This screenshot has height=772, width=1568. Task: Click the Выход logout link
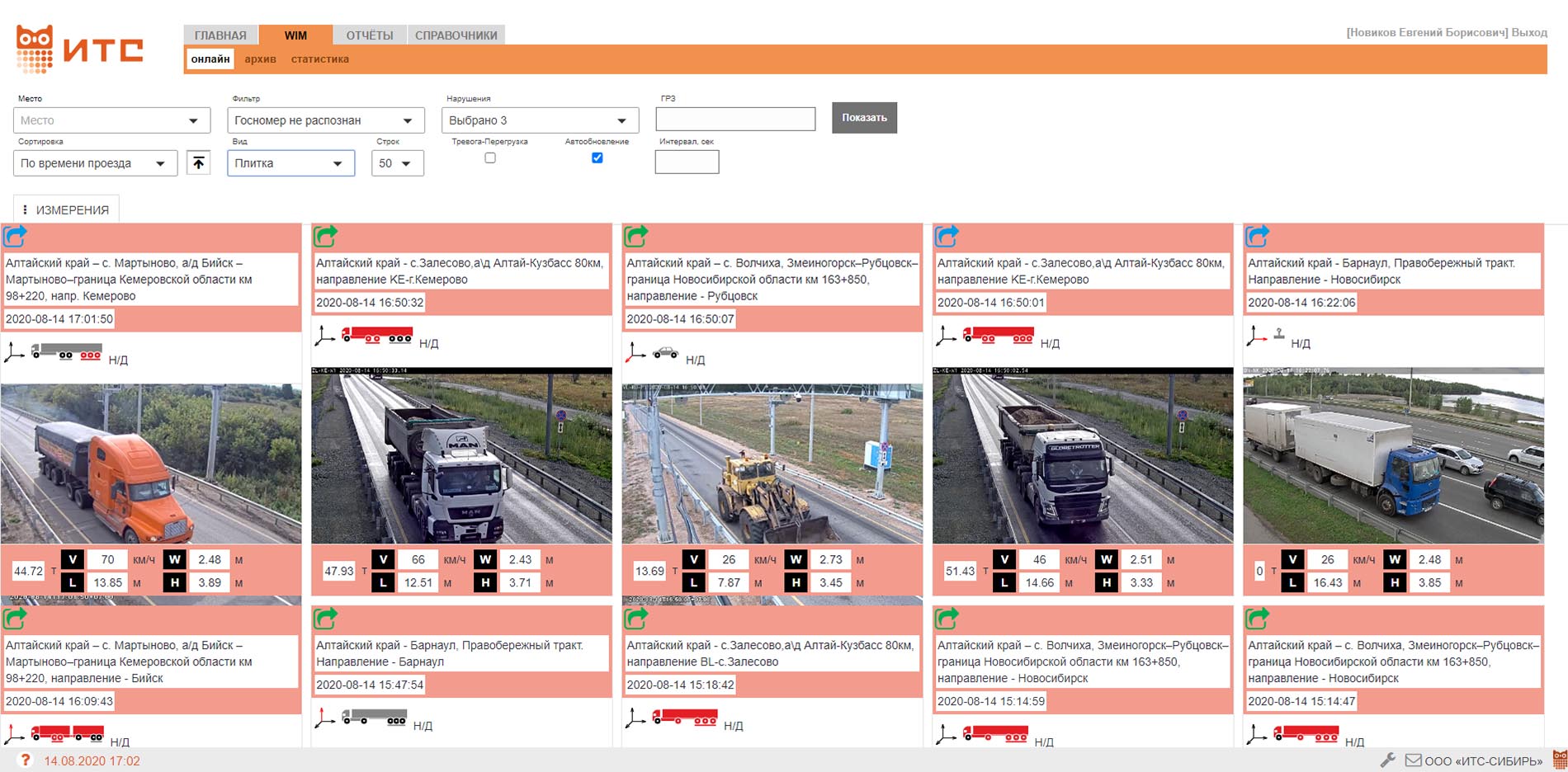(x=1529, y=32)
